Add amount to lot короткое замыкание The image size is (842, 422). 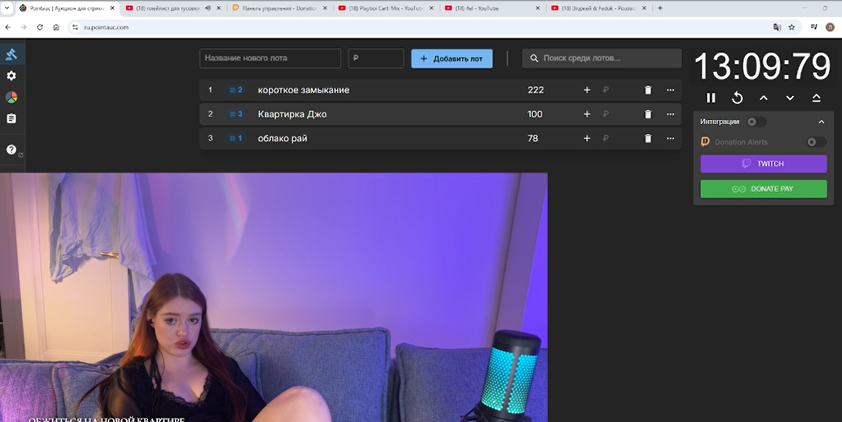[x=587, y=90]
